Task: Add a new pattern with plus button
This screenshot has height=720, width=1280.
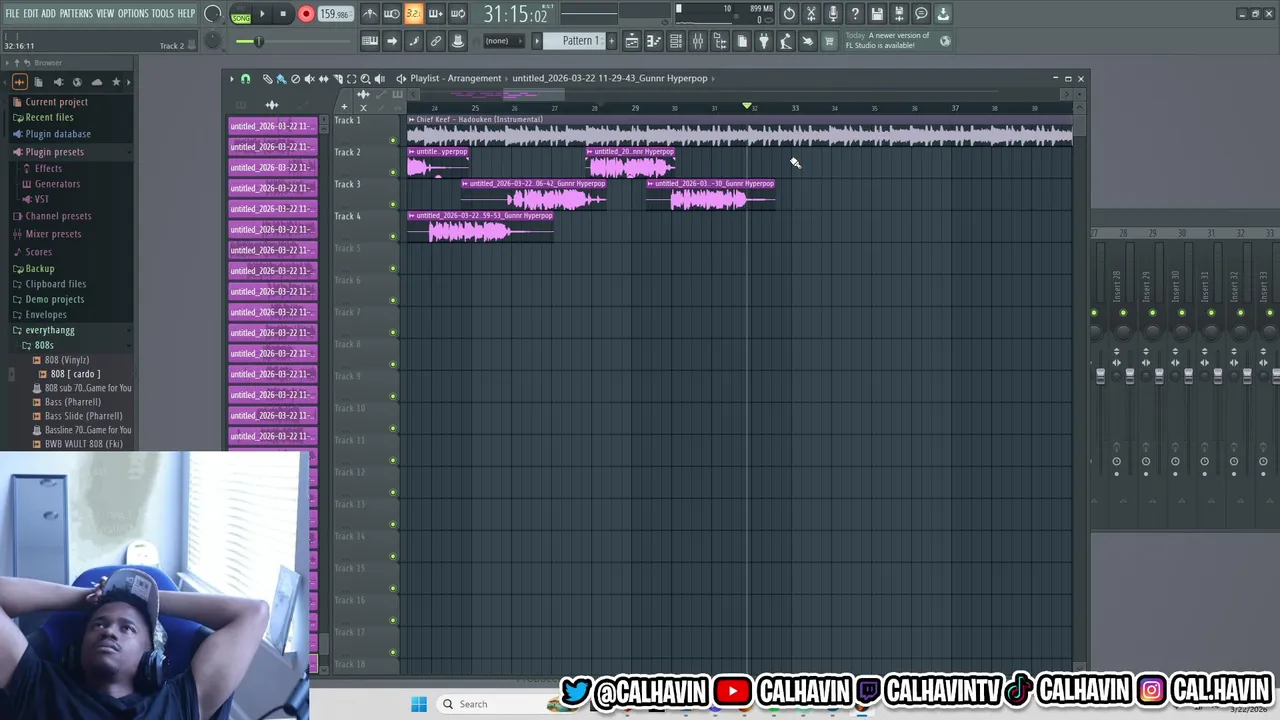Action: (x=611, y=41)
